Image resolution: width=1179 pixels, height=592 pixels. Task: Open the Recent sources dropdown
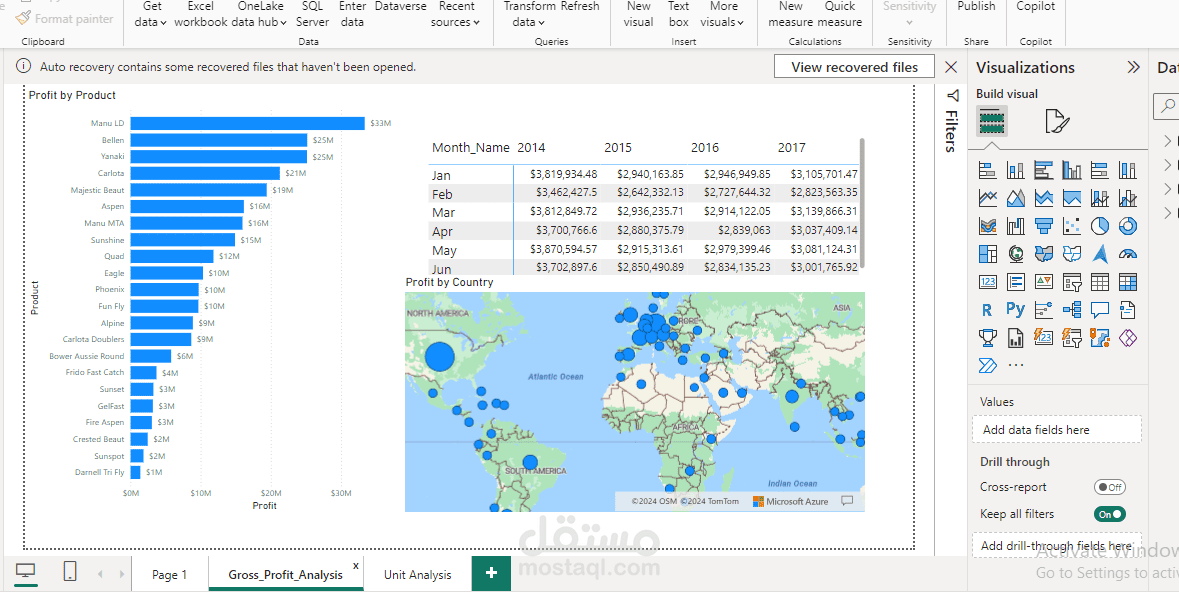click(456, 14)
